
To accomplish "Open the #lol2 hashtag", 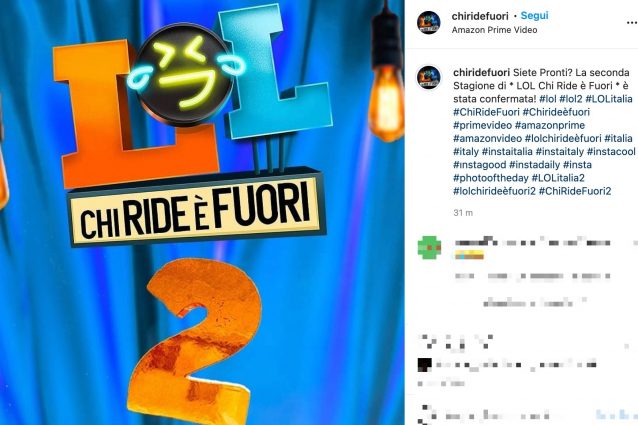I will pos(571,99).
